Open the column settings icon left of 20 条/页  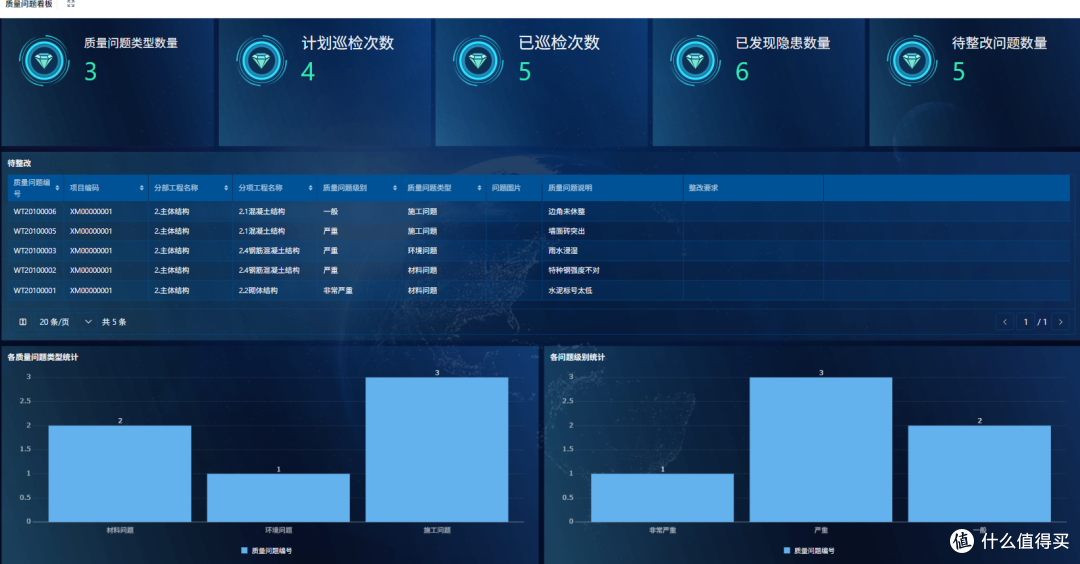(x=23, y=322)
